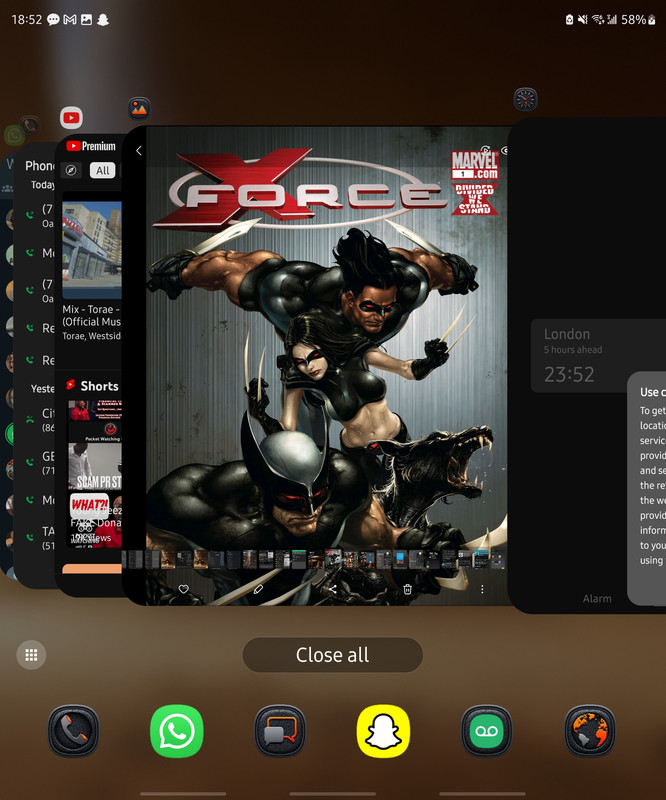The image size is (666, 800).
Task: Tap the Yesterday header in Phone card
Action: tap(43, 389)
